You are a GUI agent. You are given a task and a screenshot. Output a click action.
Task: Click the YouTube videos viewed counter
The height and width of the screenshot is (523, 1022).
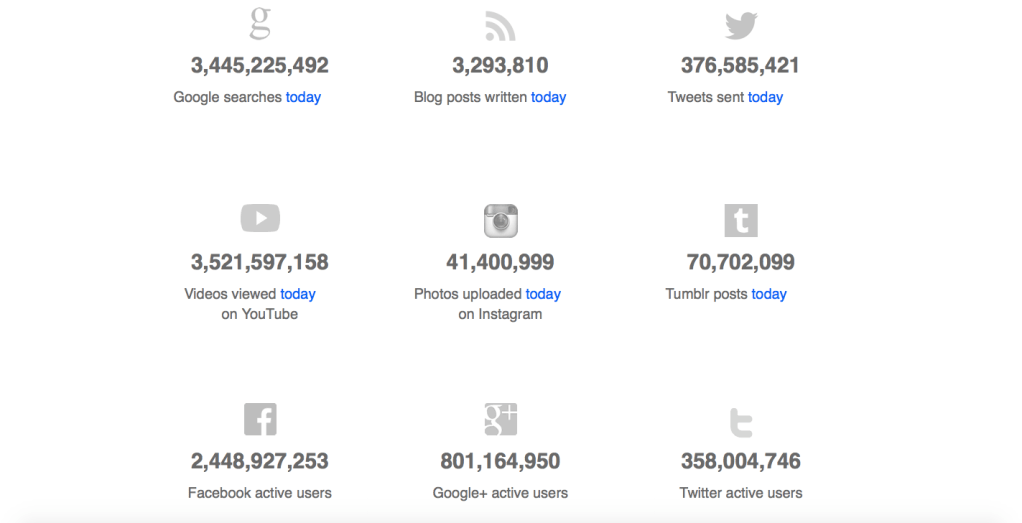click(260, 262)
